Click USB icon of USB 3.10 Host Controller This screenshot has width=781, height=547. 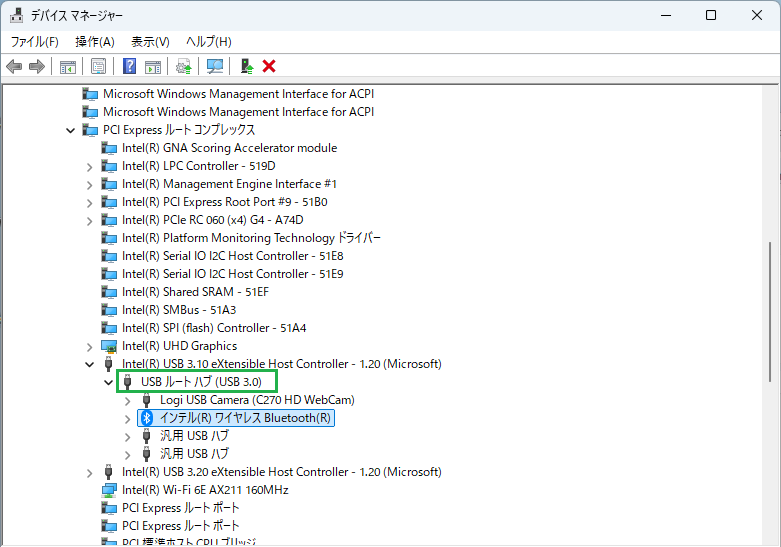point(108,364)
